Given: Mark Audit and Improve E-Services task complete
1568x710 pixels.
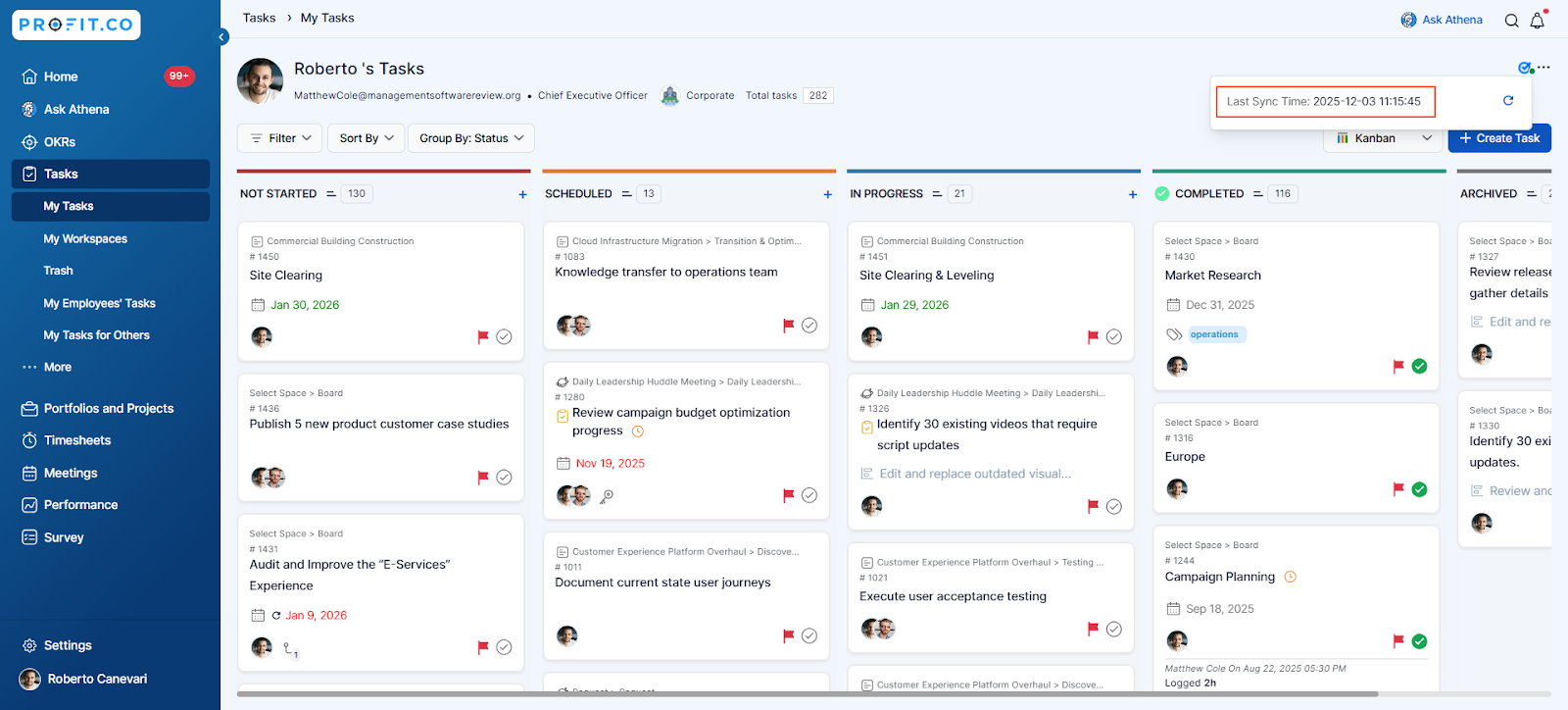Looking at the screenshot, I should 504,647.
